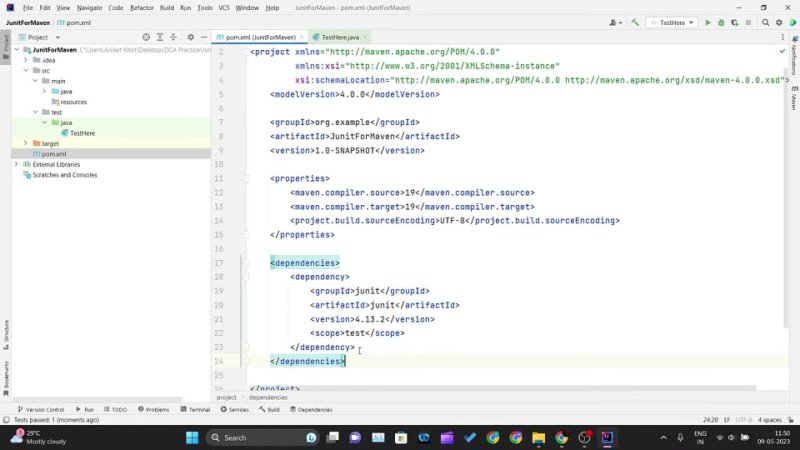
Task: Expand the target folder
Action: pos(26,143)
